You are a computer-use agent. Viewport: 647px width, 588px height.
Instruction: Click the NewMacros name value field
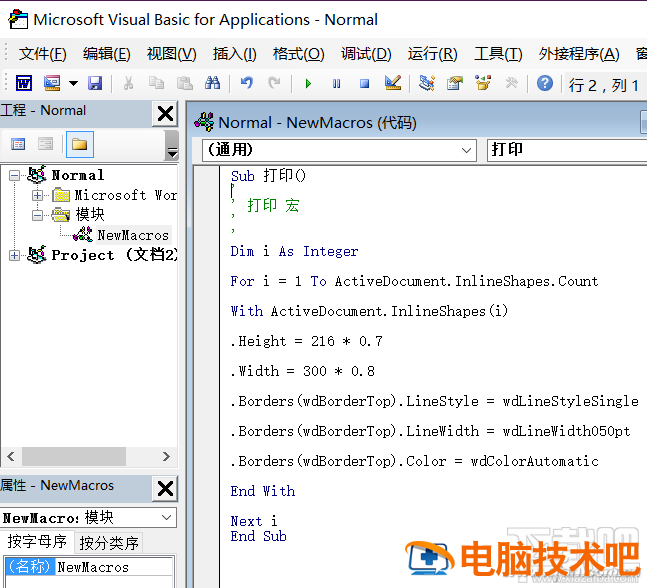[114, 567]
